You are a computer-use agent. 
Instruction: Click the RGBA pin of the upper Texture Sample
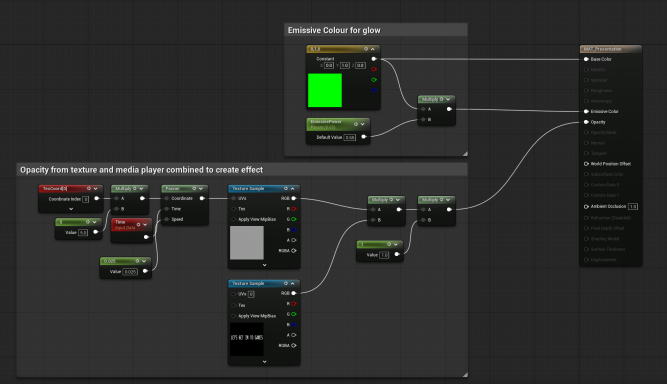294,250
